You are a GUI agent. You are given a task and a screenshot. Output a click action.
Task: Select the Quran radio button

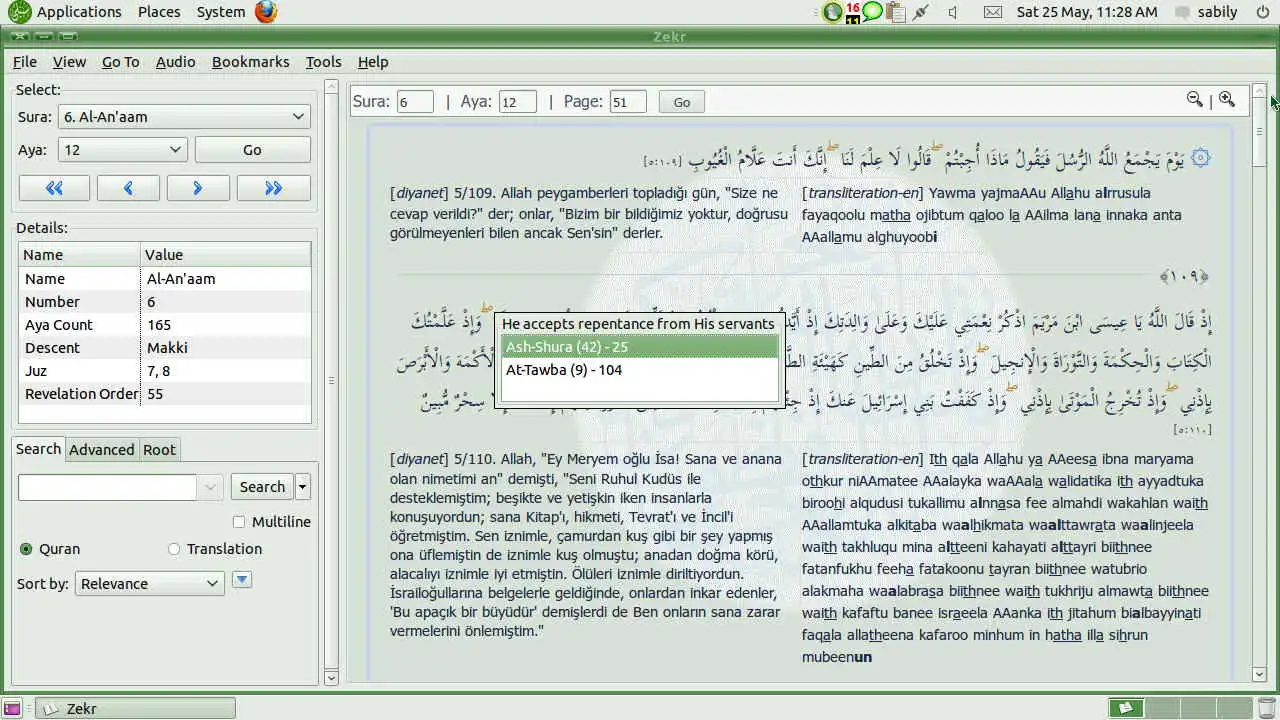click(26, 549)
